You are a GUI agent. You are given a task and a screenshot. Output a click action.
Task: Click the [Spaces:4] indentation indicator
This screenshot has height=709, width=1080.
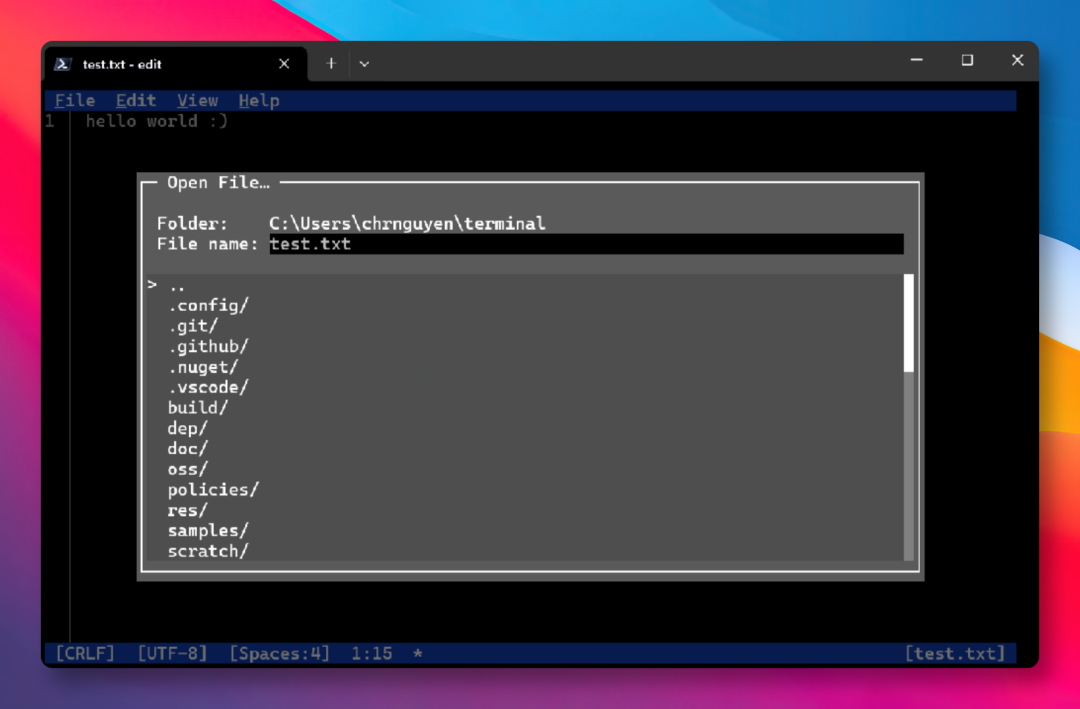(279, 653)
